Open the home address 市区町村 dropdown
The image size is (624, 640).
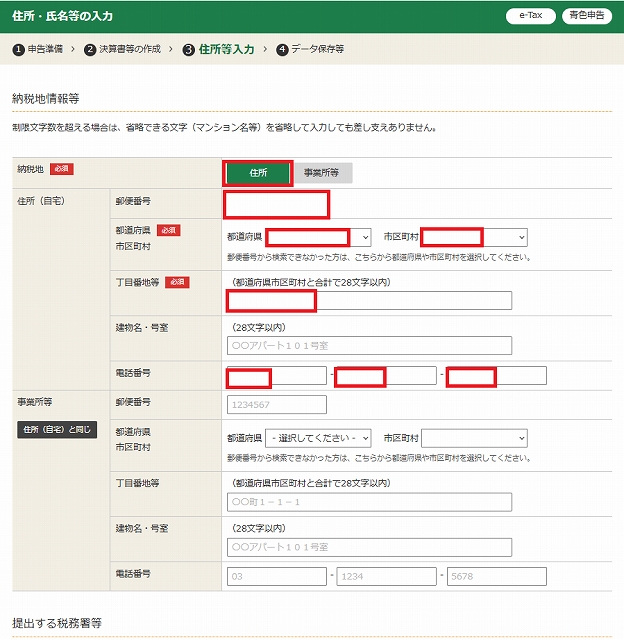coord(474,237)
